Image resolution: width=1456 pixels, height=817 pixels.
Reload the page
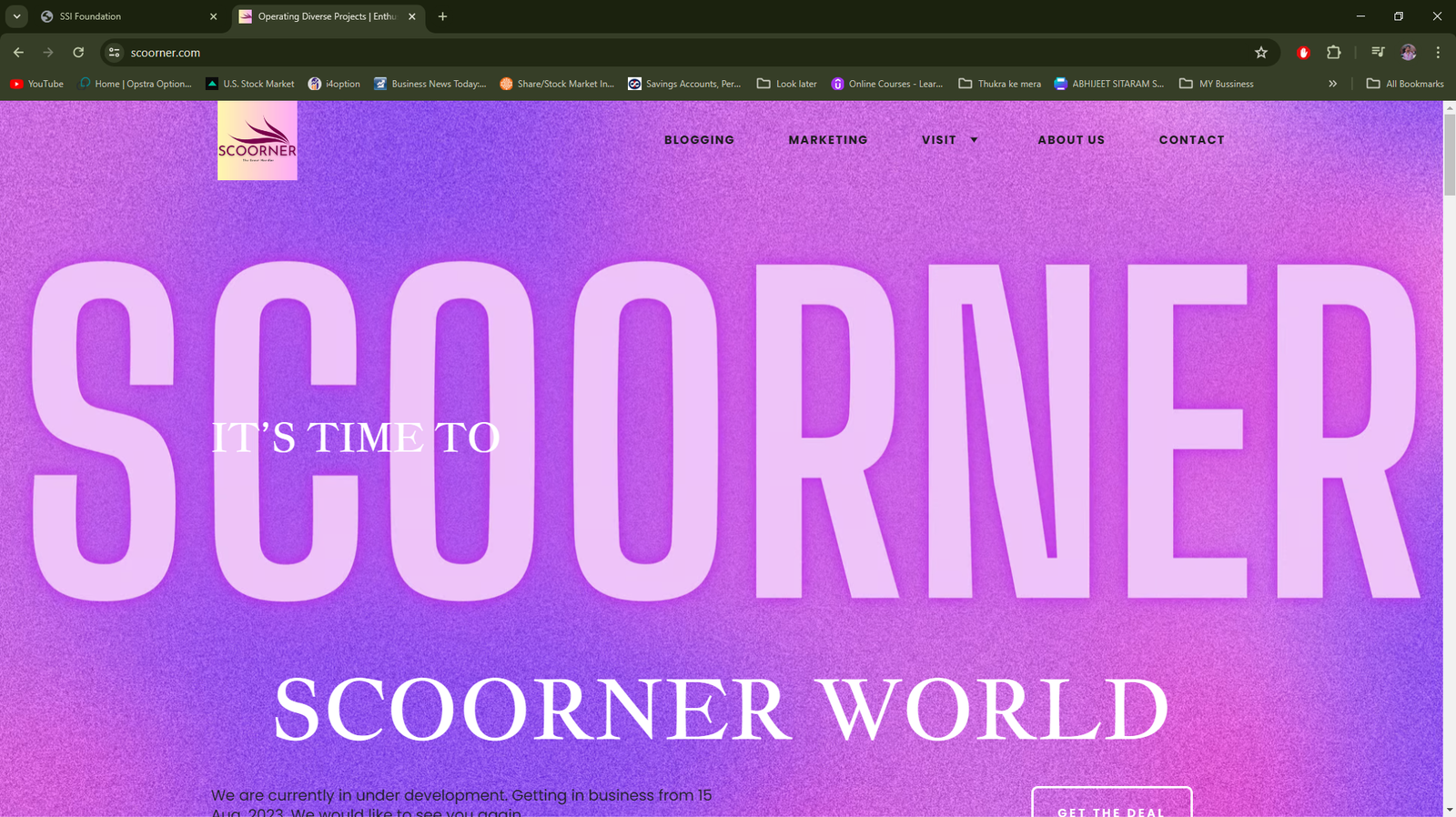point(78,53)
